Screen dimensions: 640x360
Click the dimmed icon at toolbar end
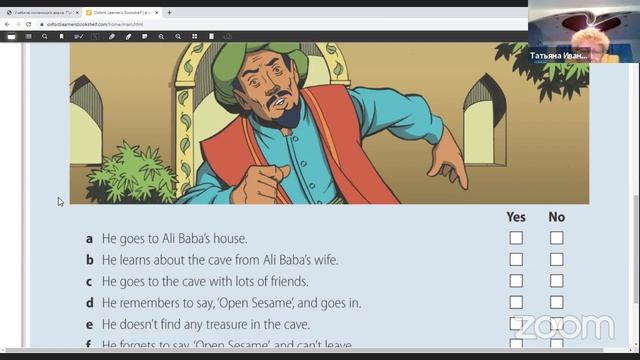pos(228,37)
